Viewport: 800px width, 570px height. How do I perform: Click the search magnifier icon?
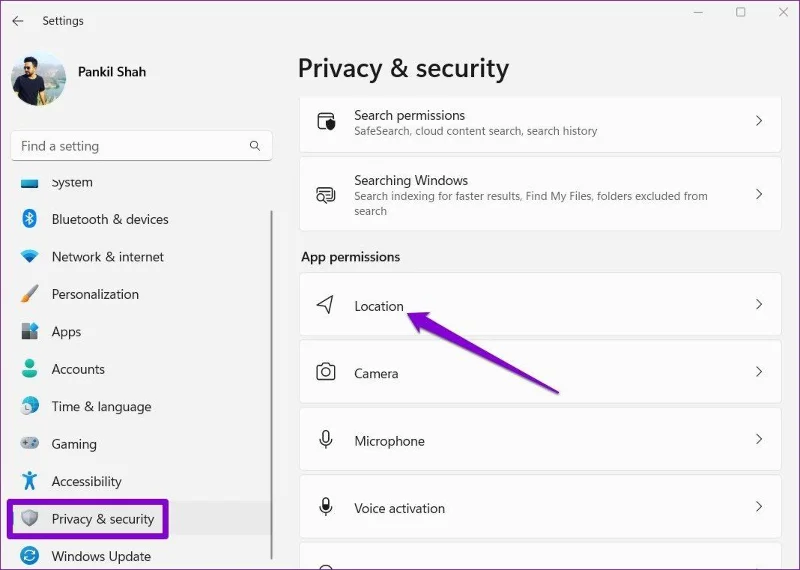(x=255, y=146)
